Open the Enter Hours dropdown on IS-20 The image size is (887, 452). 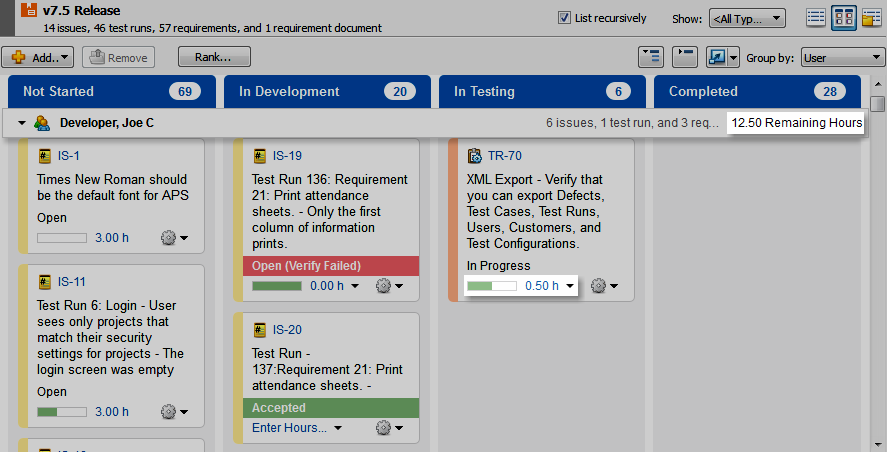tap(297, 428)
